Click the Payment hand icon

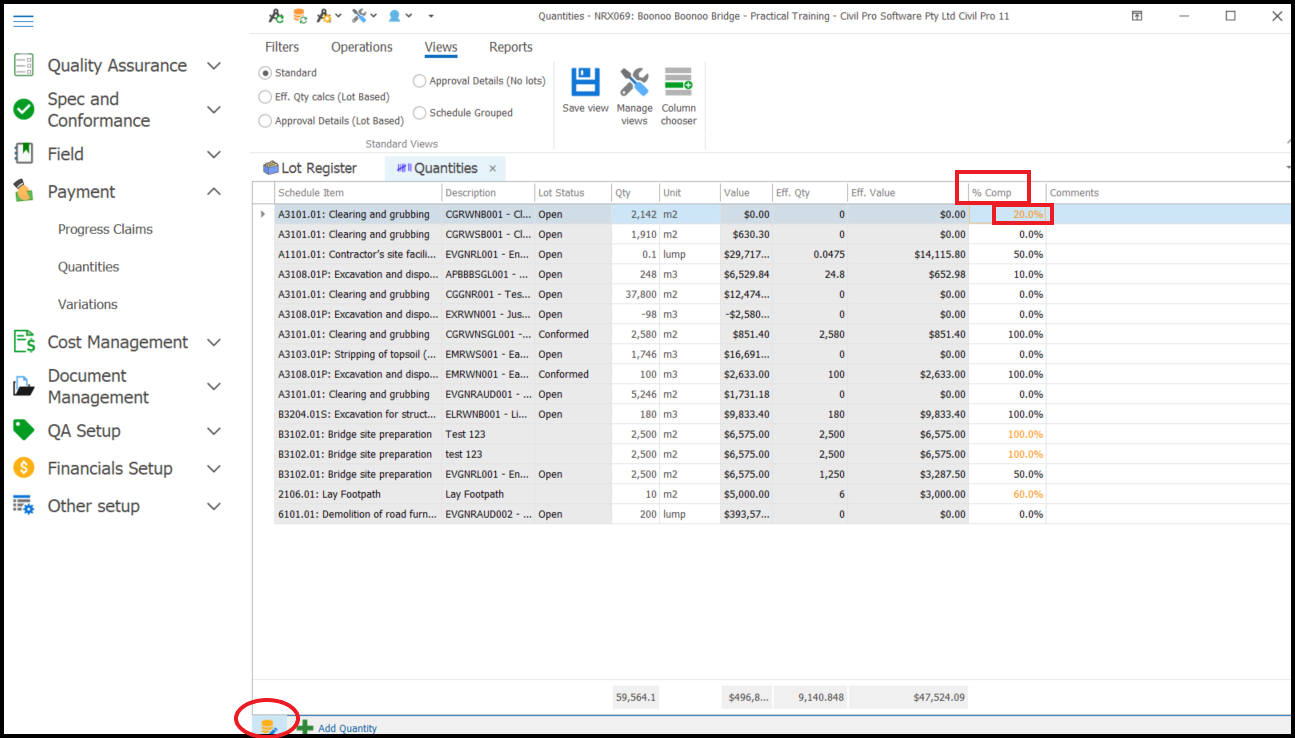point(24,191)
